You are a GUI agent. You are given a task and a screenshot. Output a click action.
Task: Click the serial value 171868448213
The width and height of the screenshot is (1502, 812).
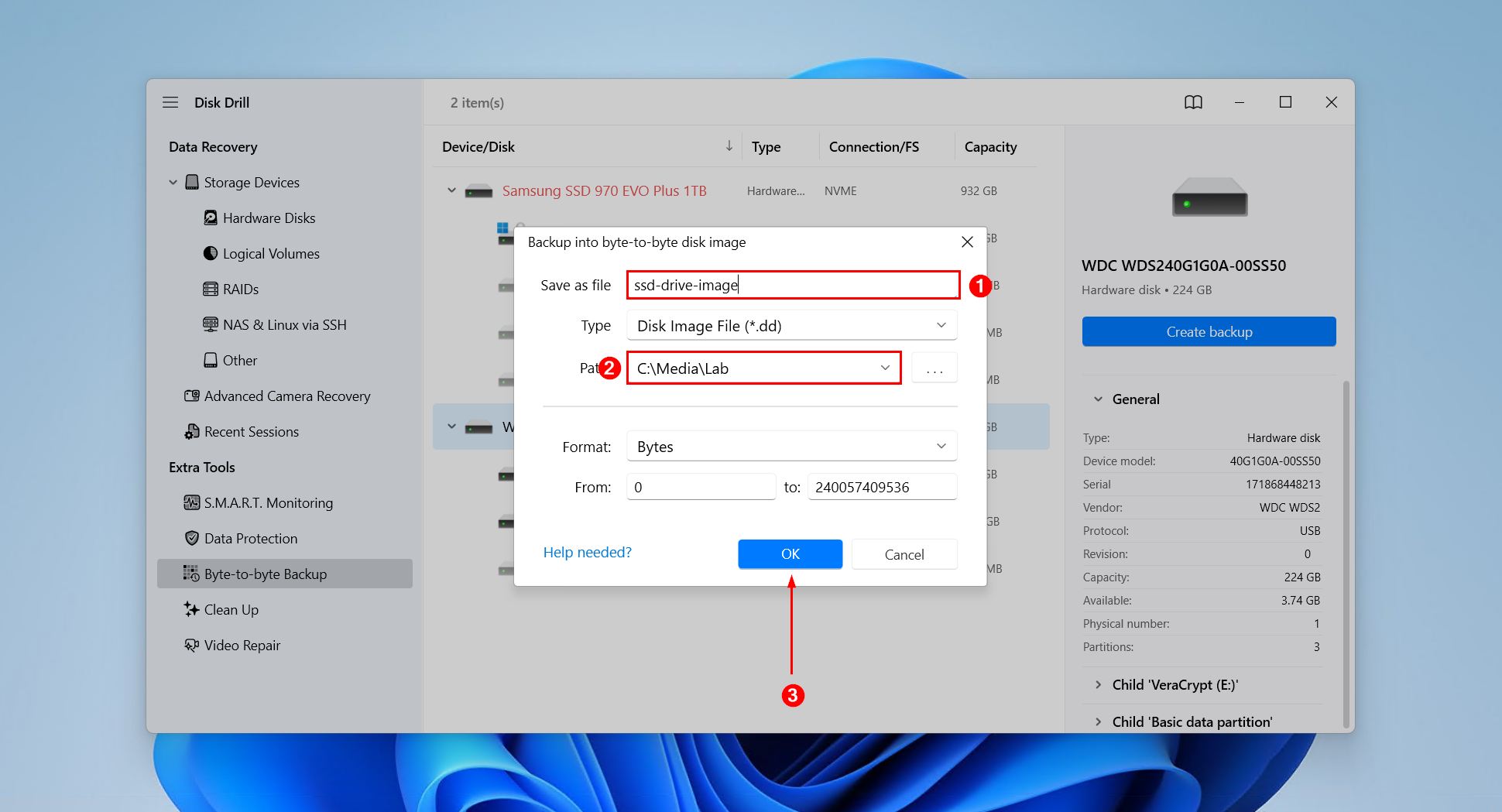click(1282, 484)
